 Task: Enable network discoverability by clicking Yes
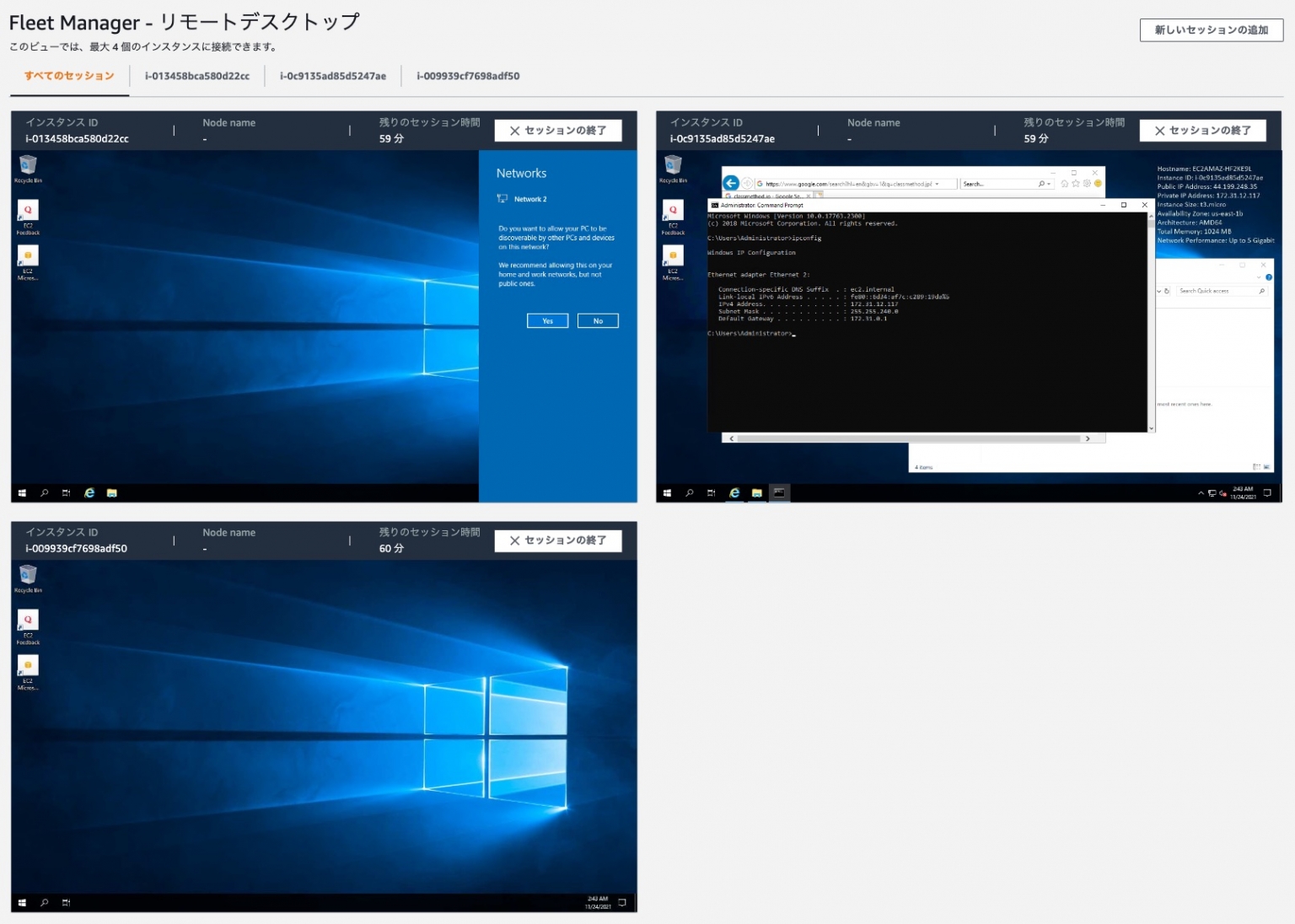point(547,320)
